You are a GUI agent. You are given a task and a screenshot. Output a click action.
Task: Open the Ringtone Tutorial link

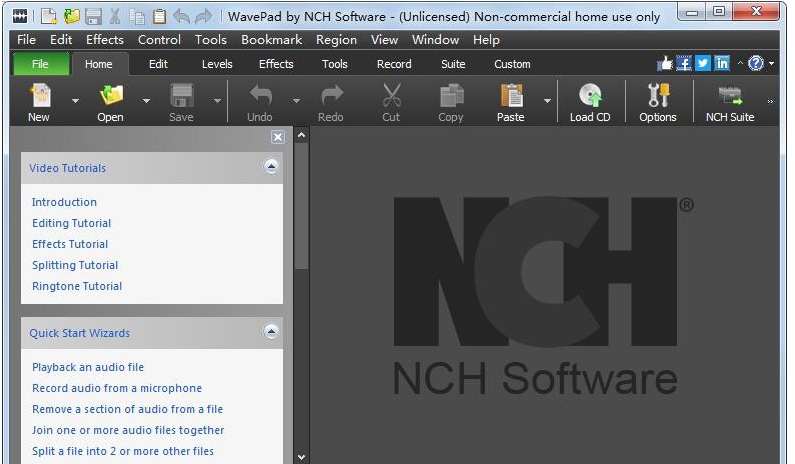coord(77,286)
